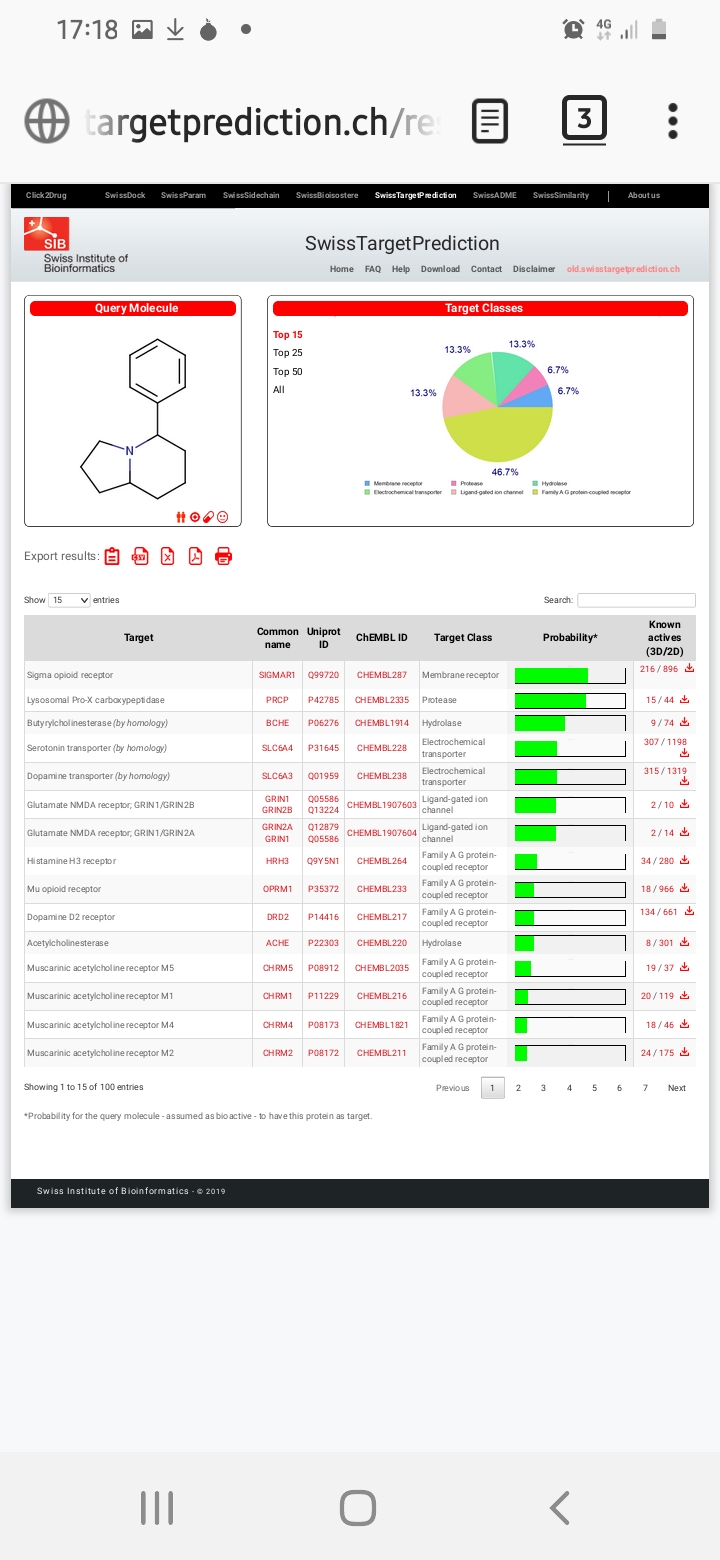Viewport: 720px width, 1560px height.
Task: Open the browser tabs switcher showing 3
Action: [x=585, y=121]
